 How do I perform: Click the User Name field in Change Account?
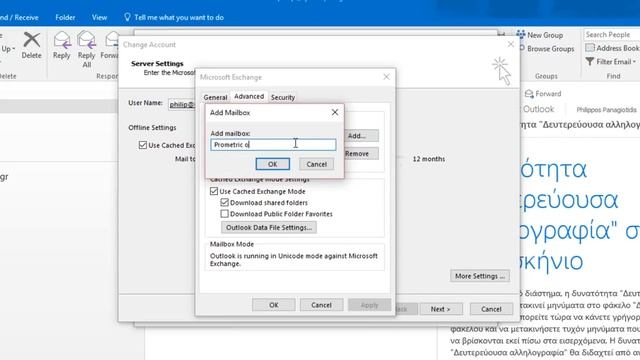pyautogui.click(x=182, y=104)
